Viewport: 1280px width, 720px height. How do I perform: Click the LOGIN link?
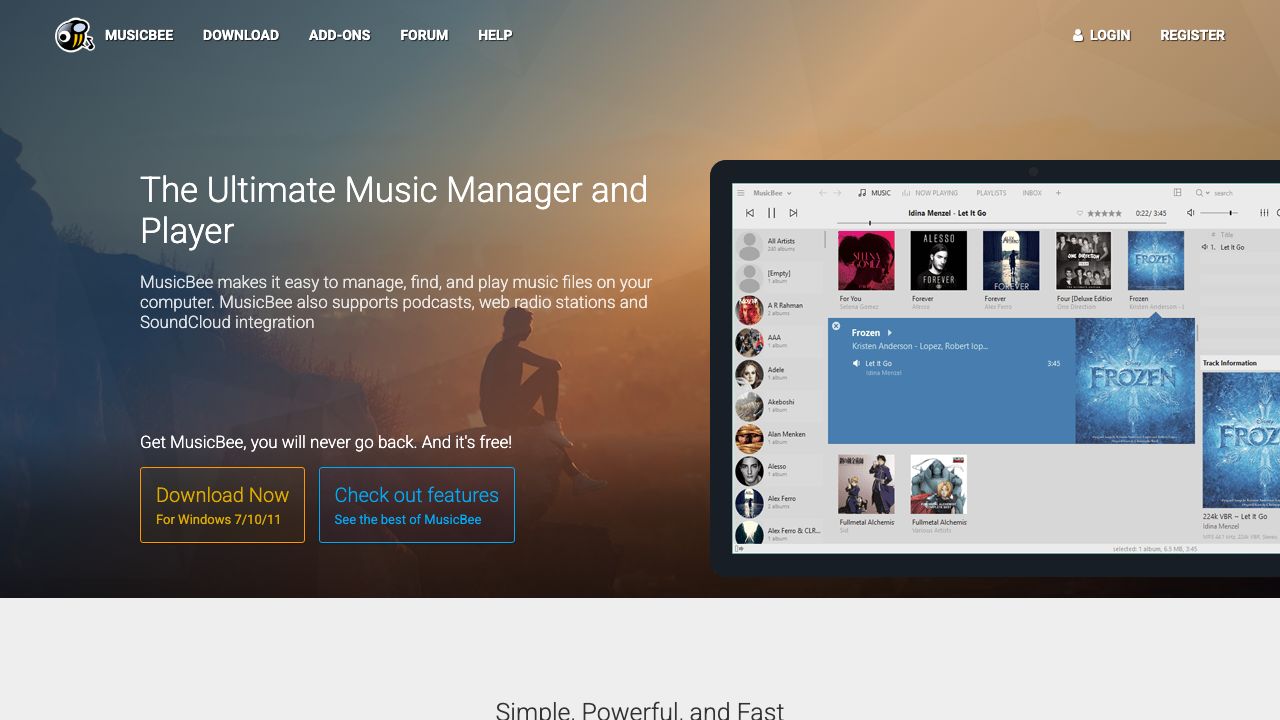coord(1110,35)
